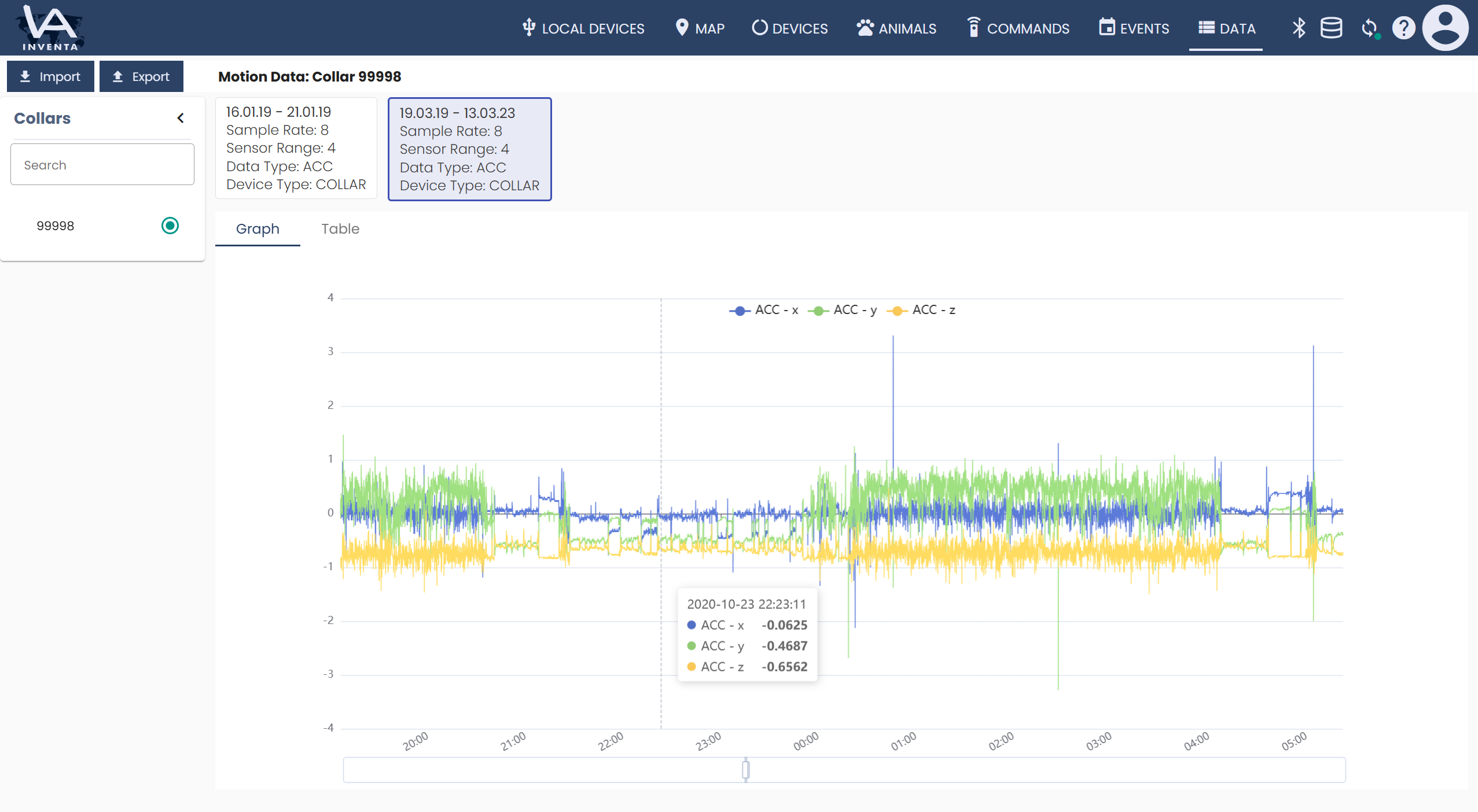Open the Animals section
Image resolution: width=1478 pixels, height=812 pixels.
(896, 28)
